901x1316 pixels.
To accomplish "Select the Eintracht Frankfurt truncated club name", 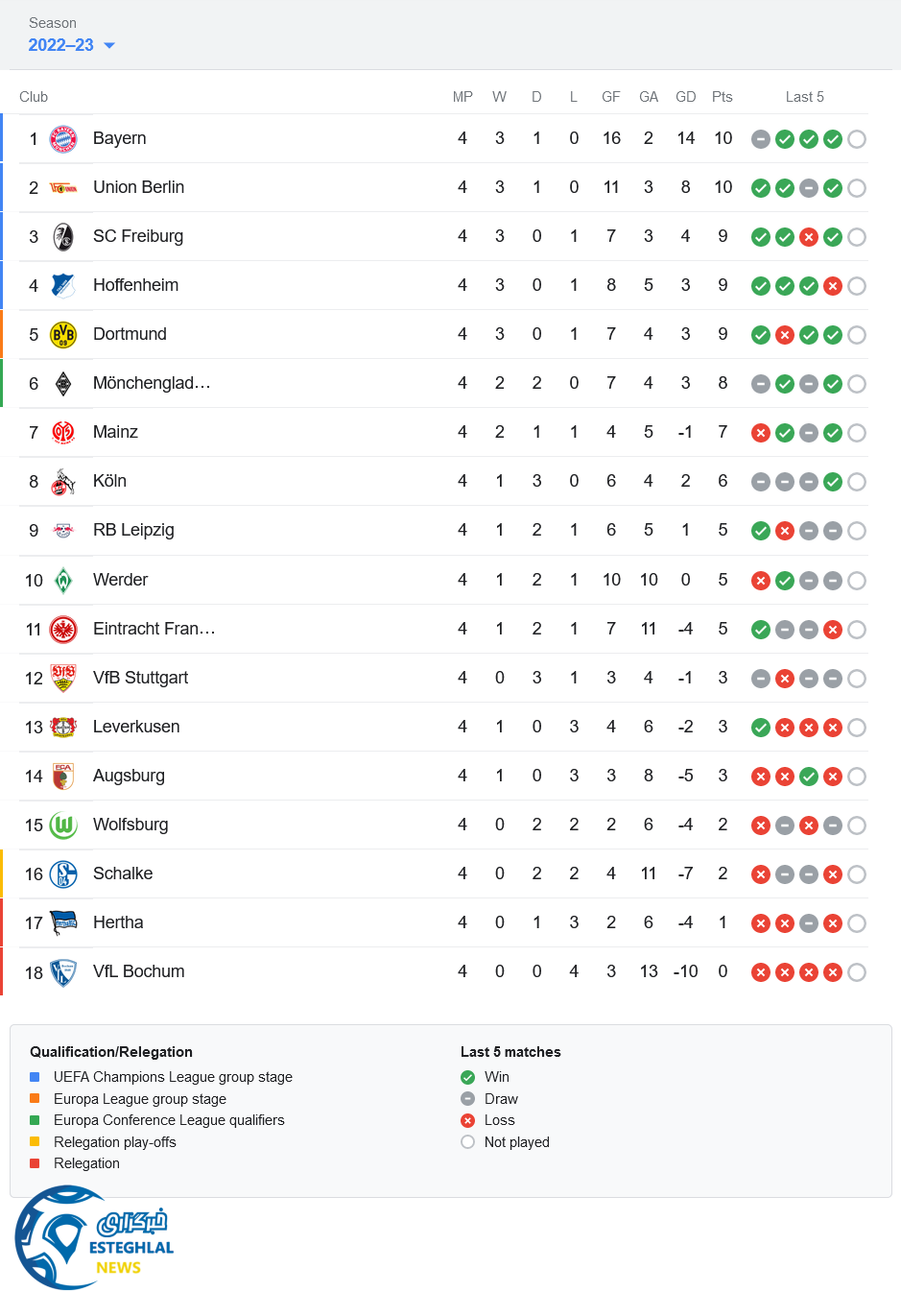I will (154, 629).
